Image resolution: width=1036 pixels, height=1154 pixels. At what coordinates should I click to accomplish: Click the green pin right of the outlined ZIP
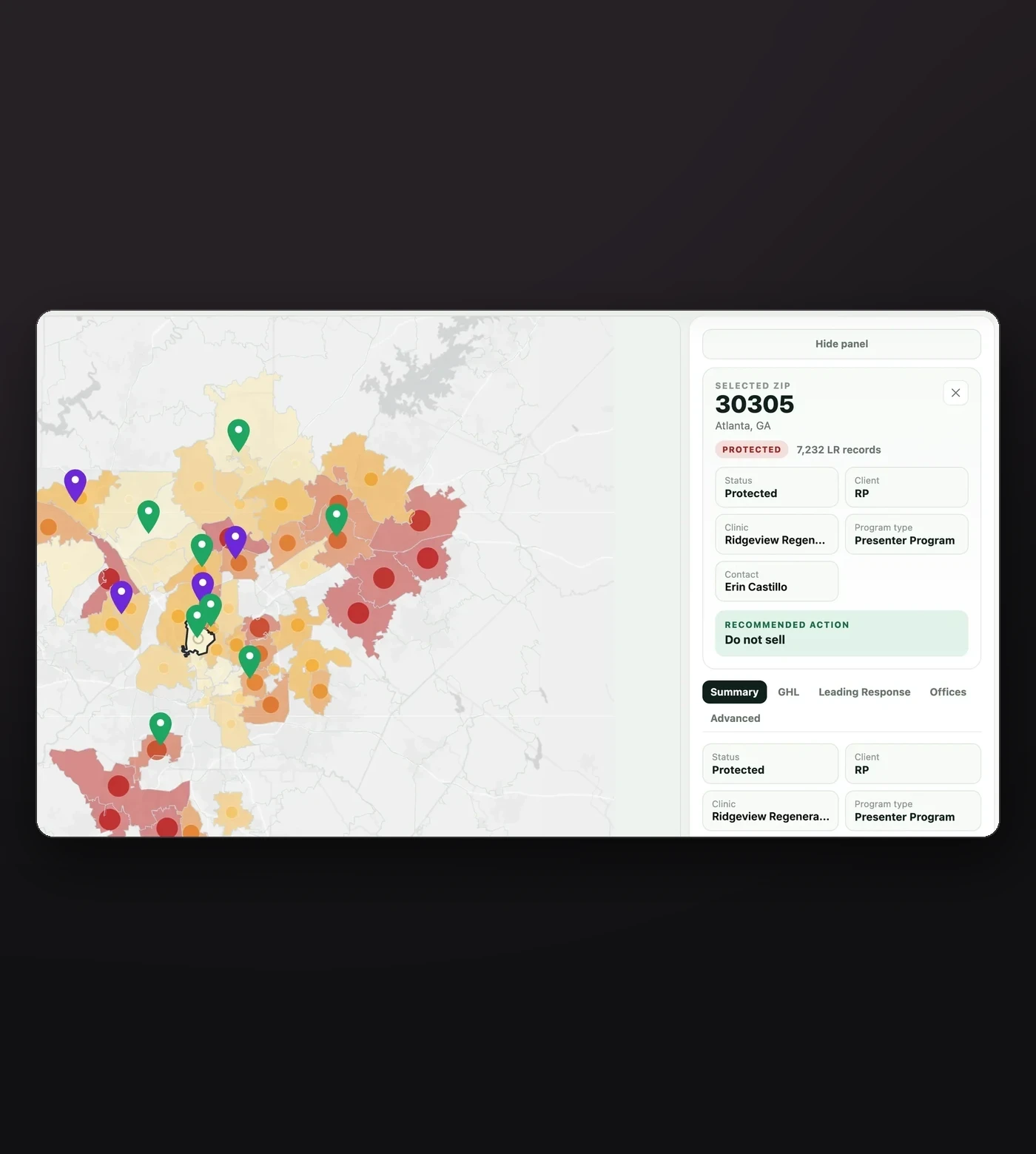click(x=249, y=661)
